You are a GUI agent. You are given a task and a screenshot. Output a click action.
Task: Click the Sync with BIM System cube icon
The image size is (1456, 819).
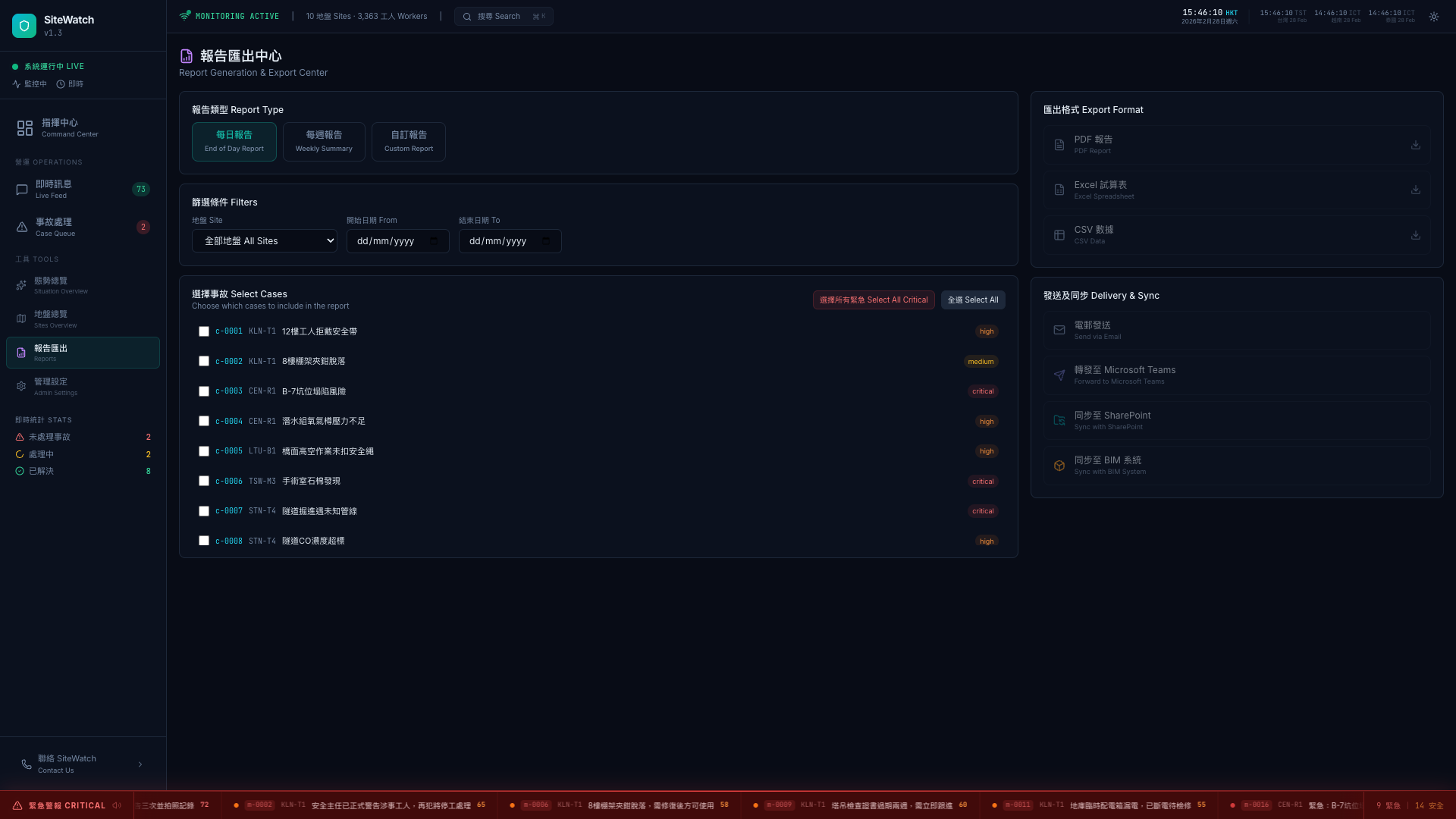(x=1059, y=466)
